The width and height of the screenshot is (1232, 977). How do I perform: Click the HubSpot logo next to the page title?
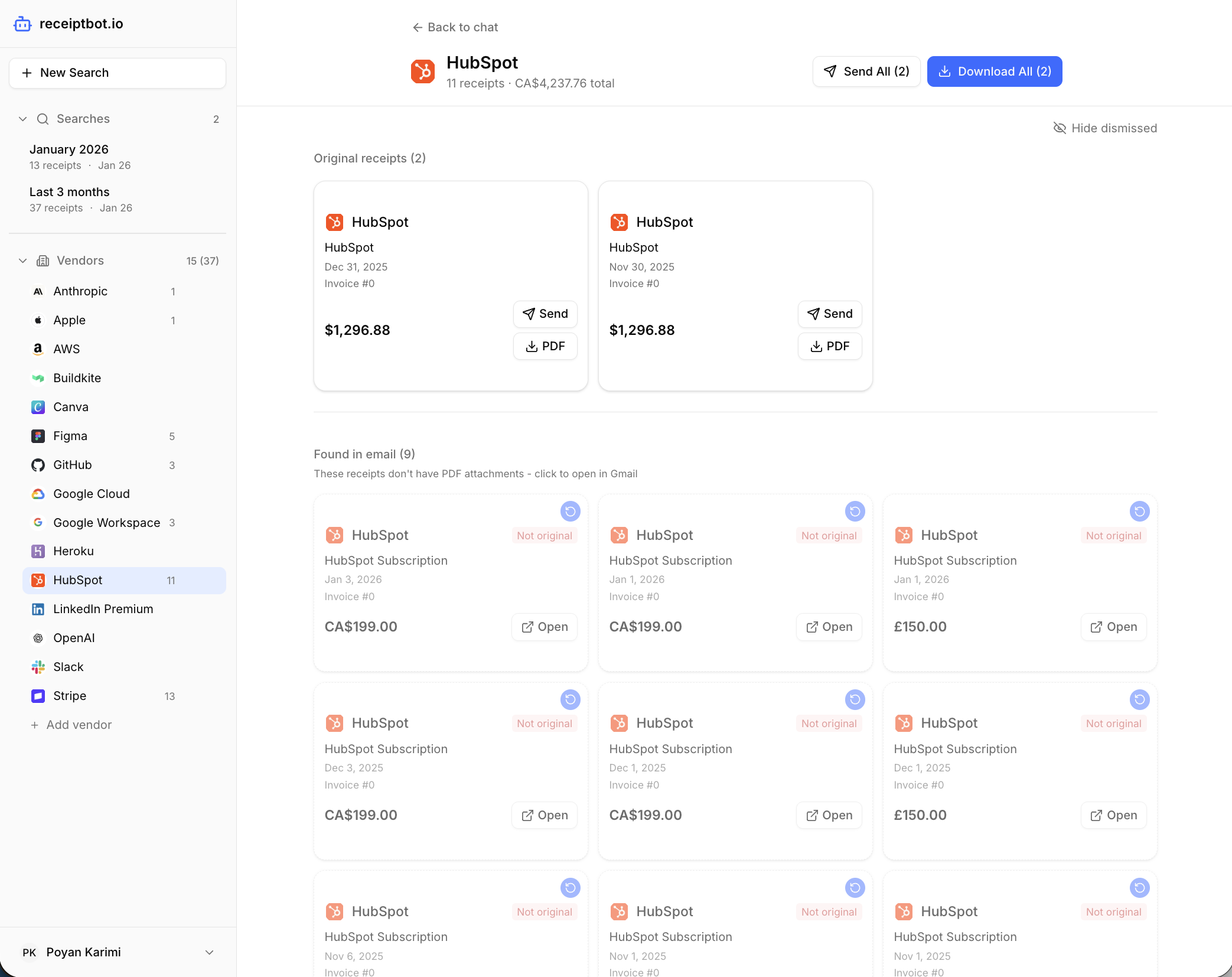point(422,71)
